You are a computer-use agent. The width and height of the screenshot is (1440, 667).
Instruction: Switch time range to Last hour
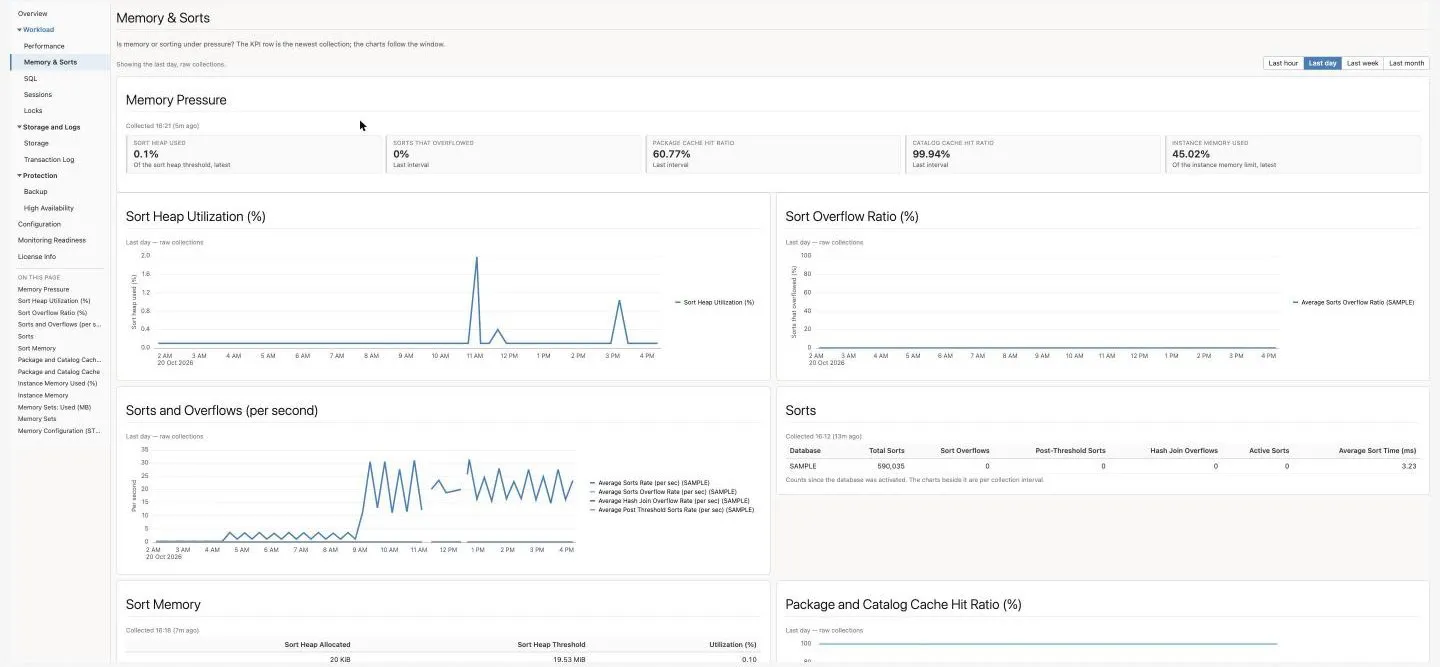point(1283,63)
